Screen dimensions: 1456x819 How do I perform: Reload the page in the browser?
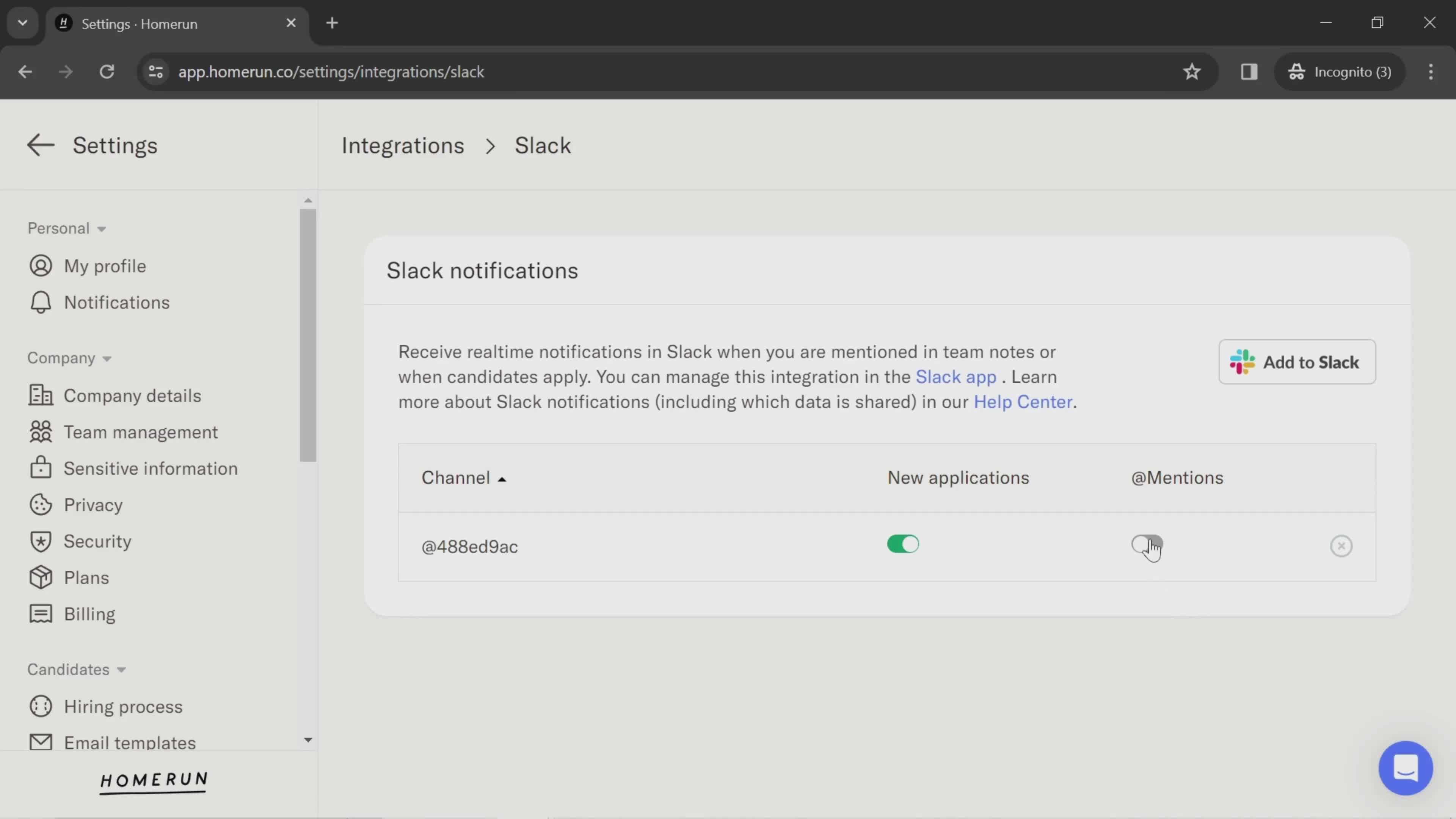pyautogui.click(x=107, y=72)
